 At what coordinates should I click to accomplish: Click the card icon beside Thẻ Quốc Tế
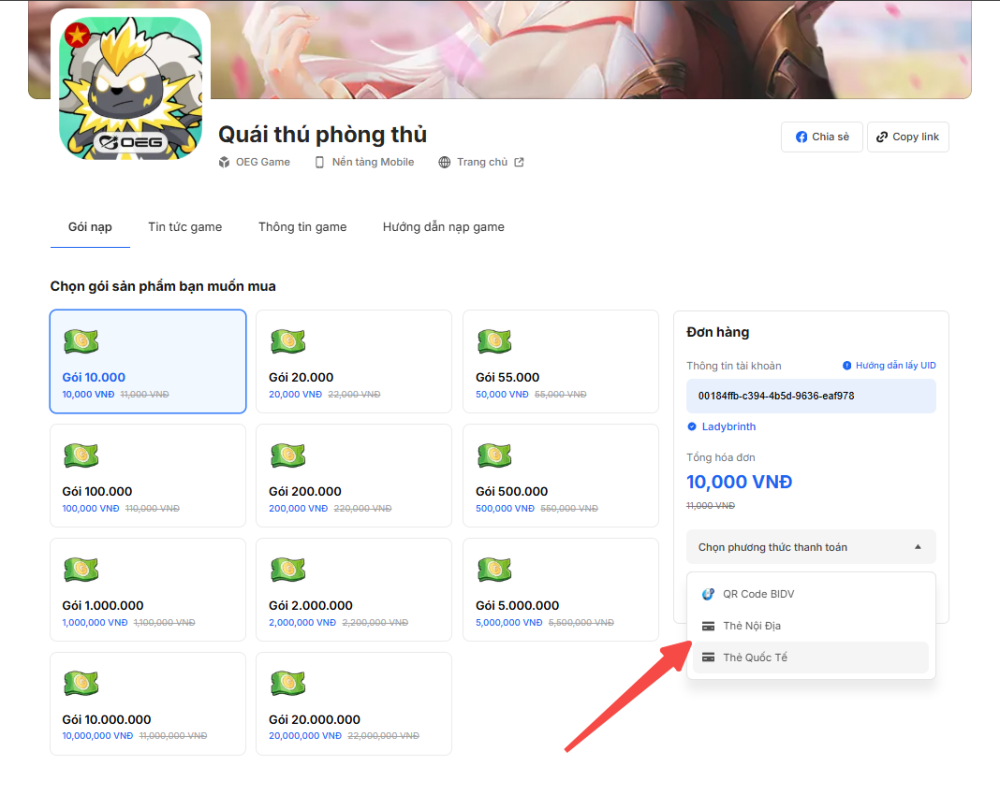point(709,657)
